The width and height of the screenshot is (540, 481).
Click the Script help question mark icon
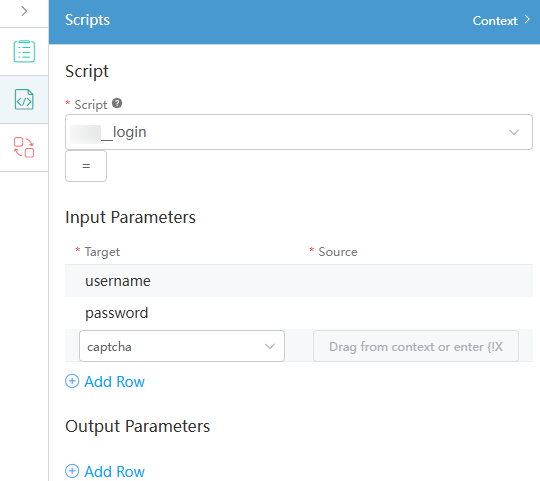(x=117, y=103)
